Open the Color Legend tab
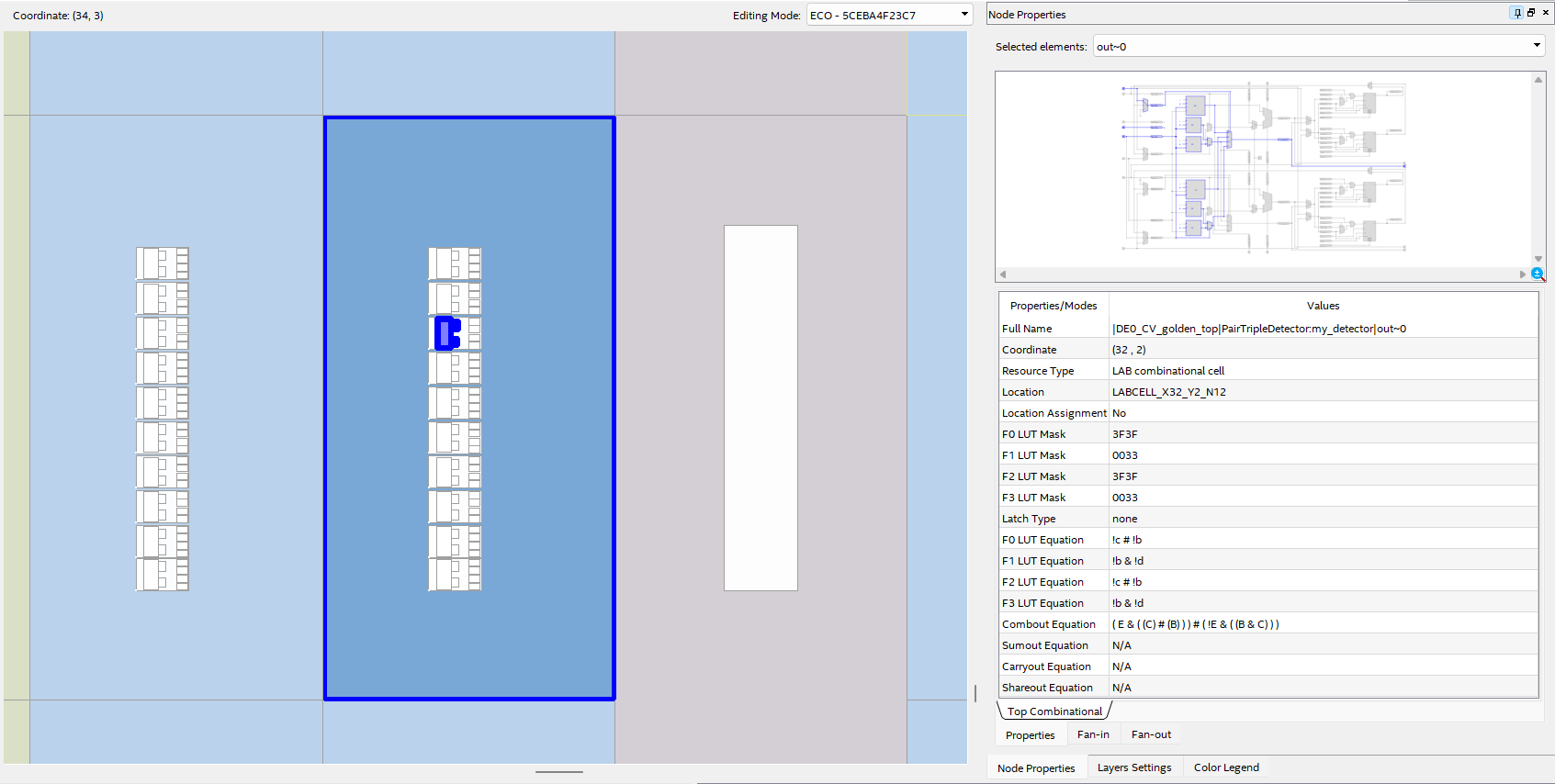The image size is (1555, 784). pyautogui.click(x=1226, y=767)
